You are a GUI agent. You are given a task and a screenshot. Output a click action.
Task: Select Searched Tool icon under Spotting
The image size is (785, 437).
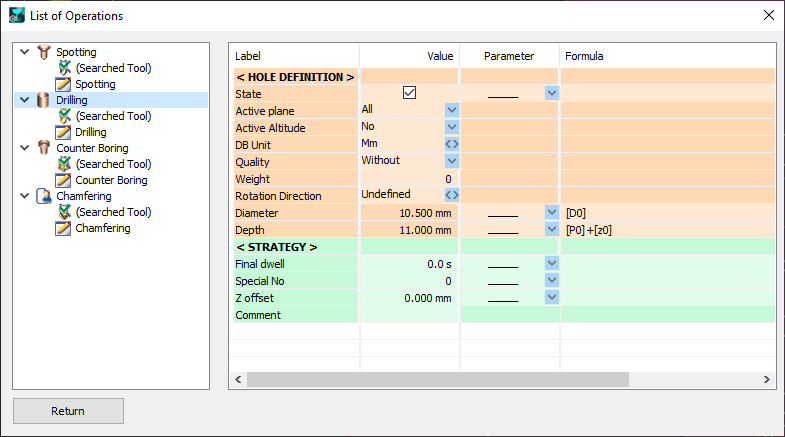(64, 68)
